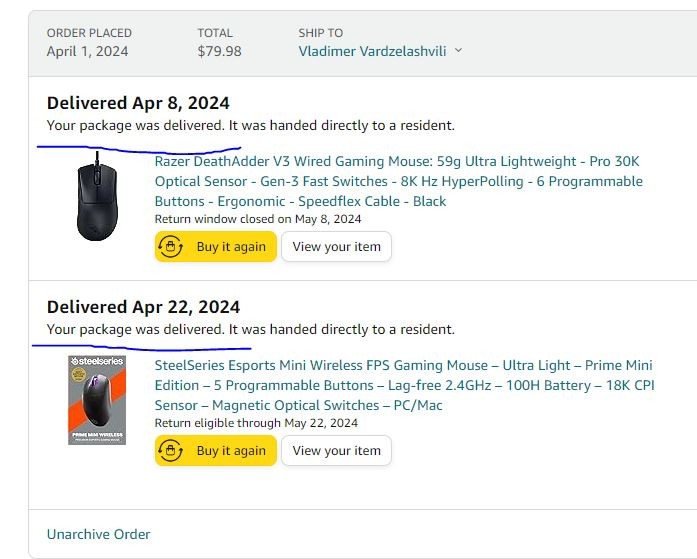Viewport: 697px width, 559px height.
Task: Open the Razer DeathAdder V3 product thumbnail
Action: click(x=96, y=195)
